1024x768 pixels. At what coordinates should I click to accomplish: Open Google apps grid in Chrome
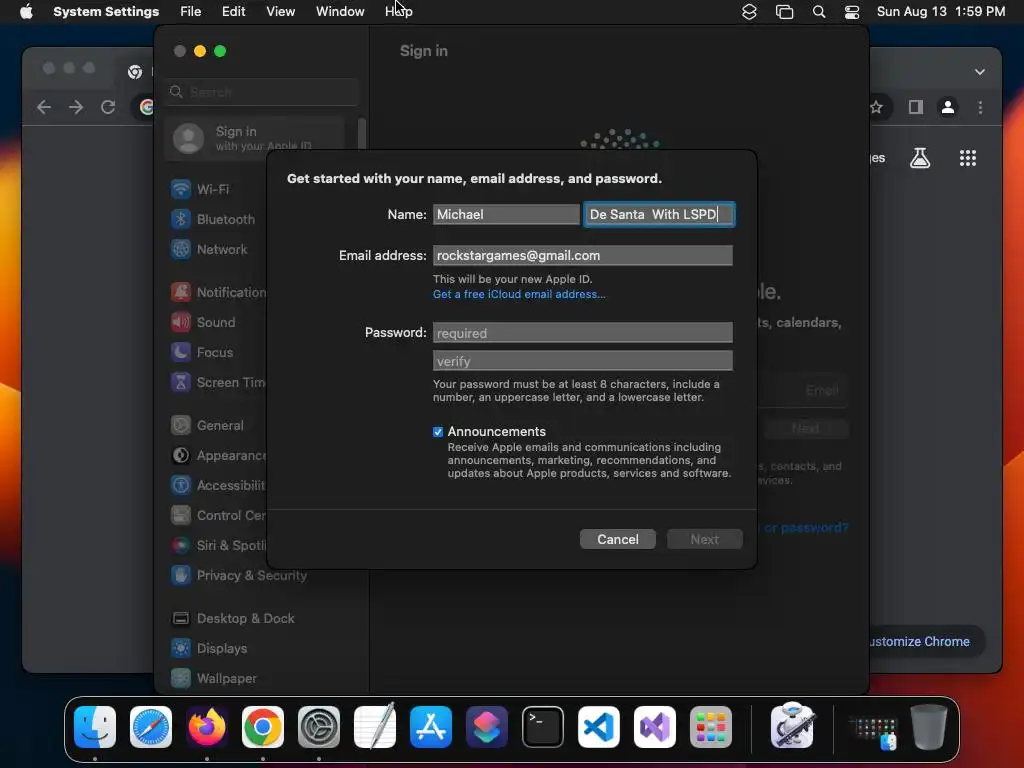[968, 157]
